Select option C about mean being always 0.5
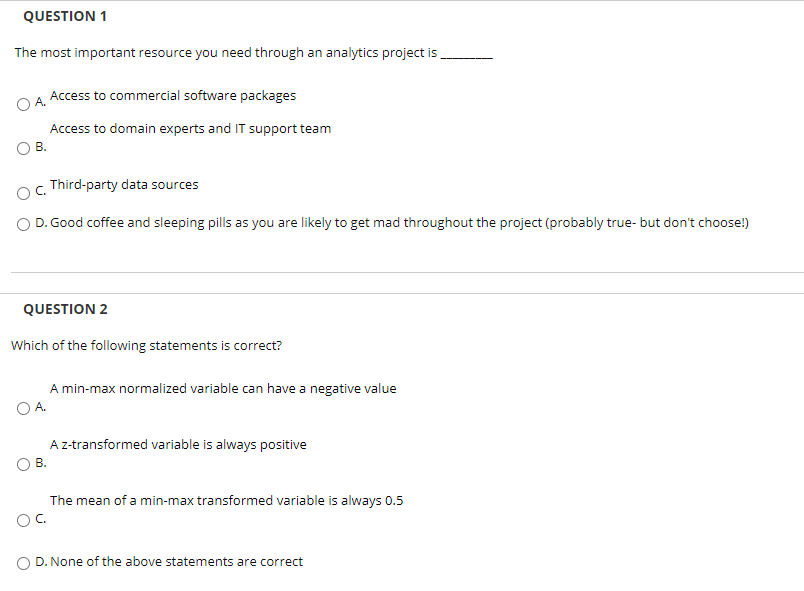The height and width of the screenshot is (591, 804). (22, 519)
